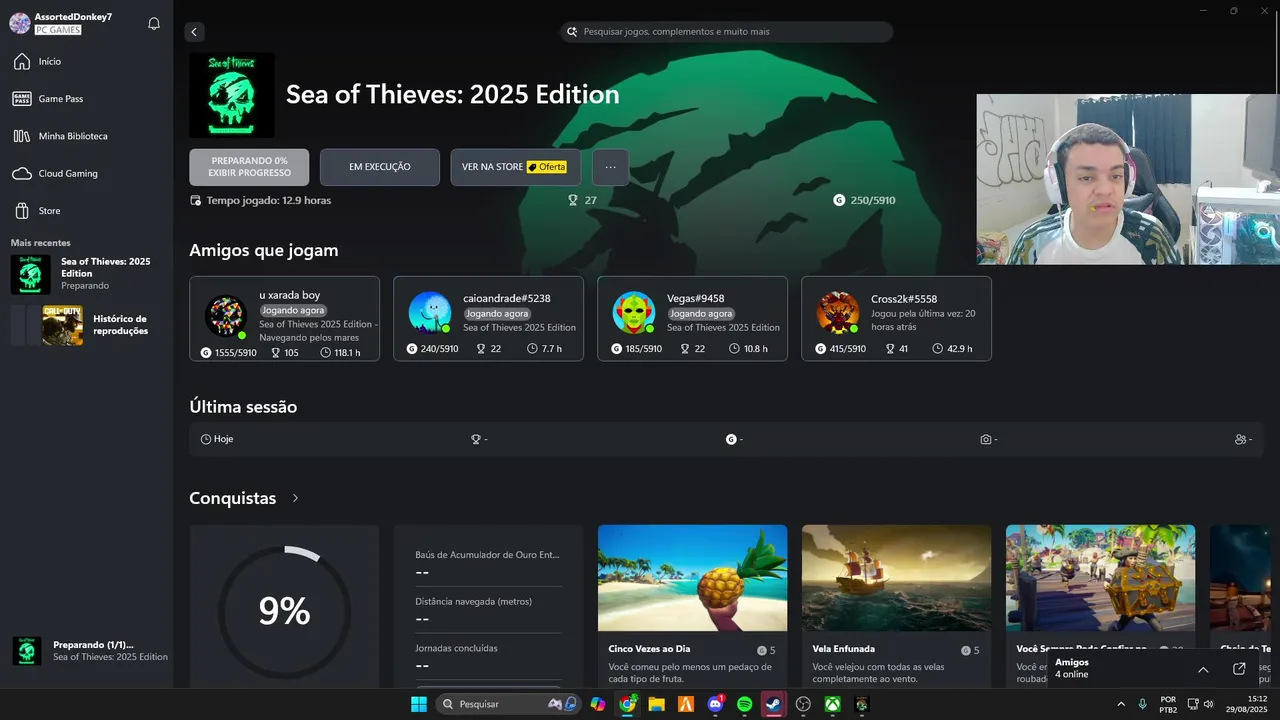Click the library books icon
This screenshot has height=720, width=1280.
[x=22, y=136]
